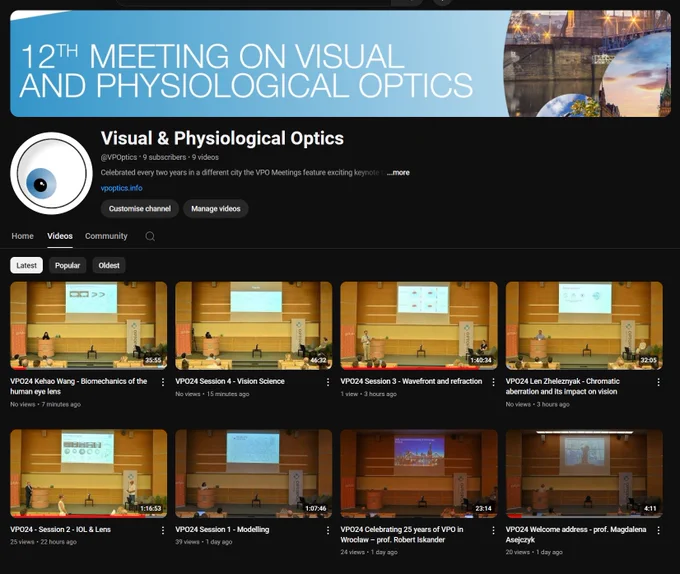Open options menu for Session 4 Vision Science
Screen dimensions: 680x574
[328, 382]
